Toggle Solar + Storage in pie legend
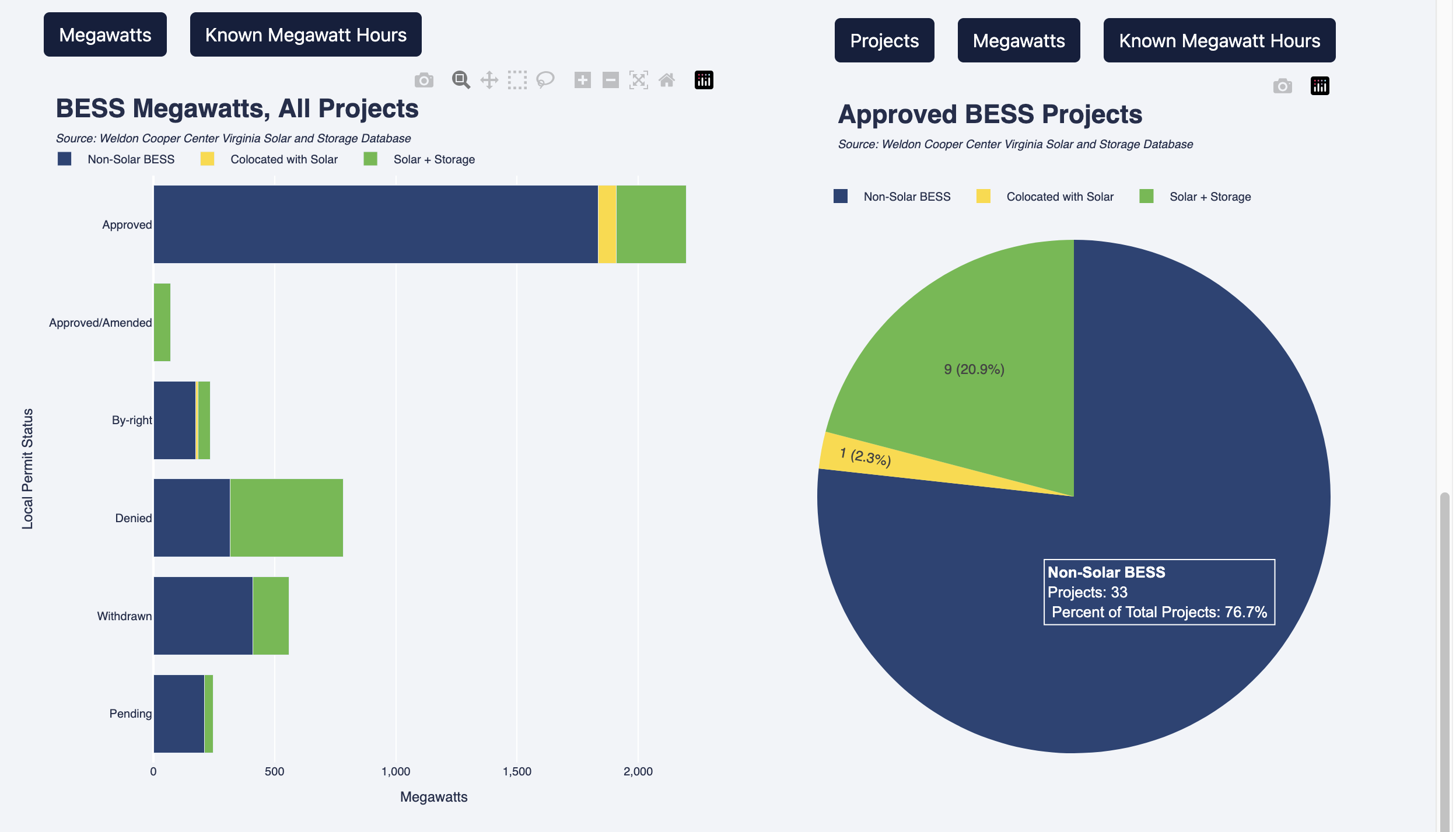This screenshot has width=1456, height=832. pyautogui.click(x=1209, y=197)
